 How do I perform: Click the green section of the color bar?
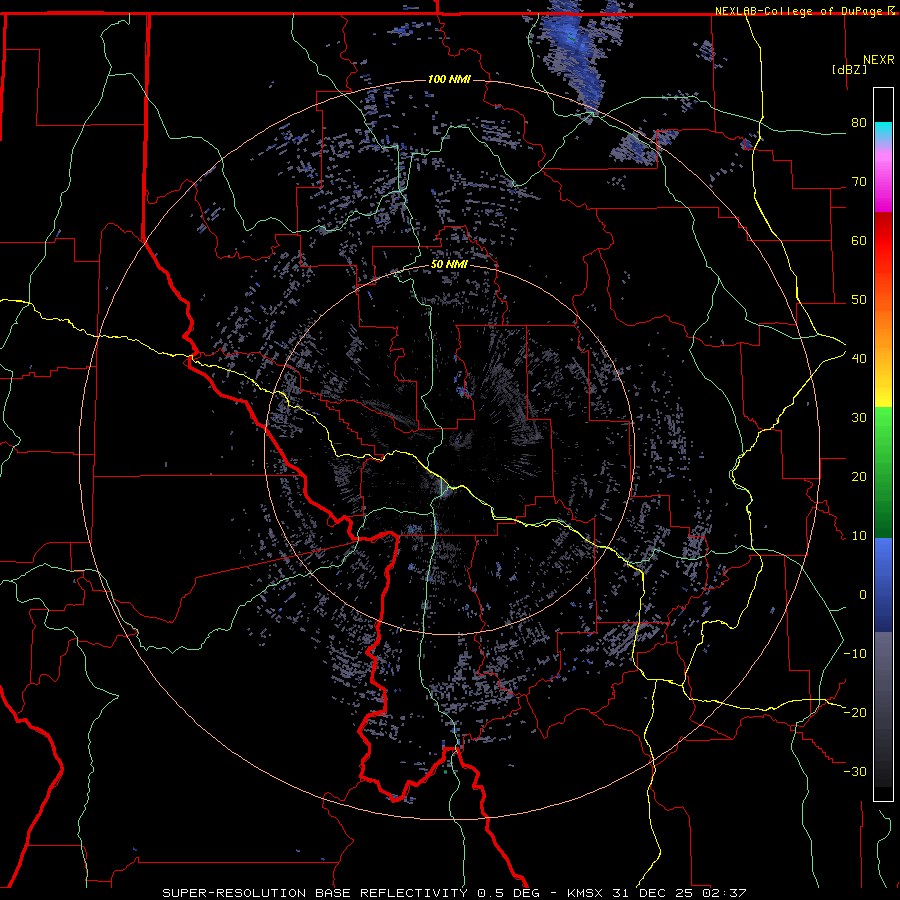pyautogui.click(x=883, y=472)
